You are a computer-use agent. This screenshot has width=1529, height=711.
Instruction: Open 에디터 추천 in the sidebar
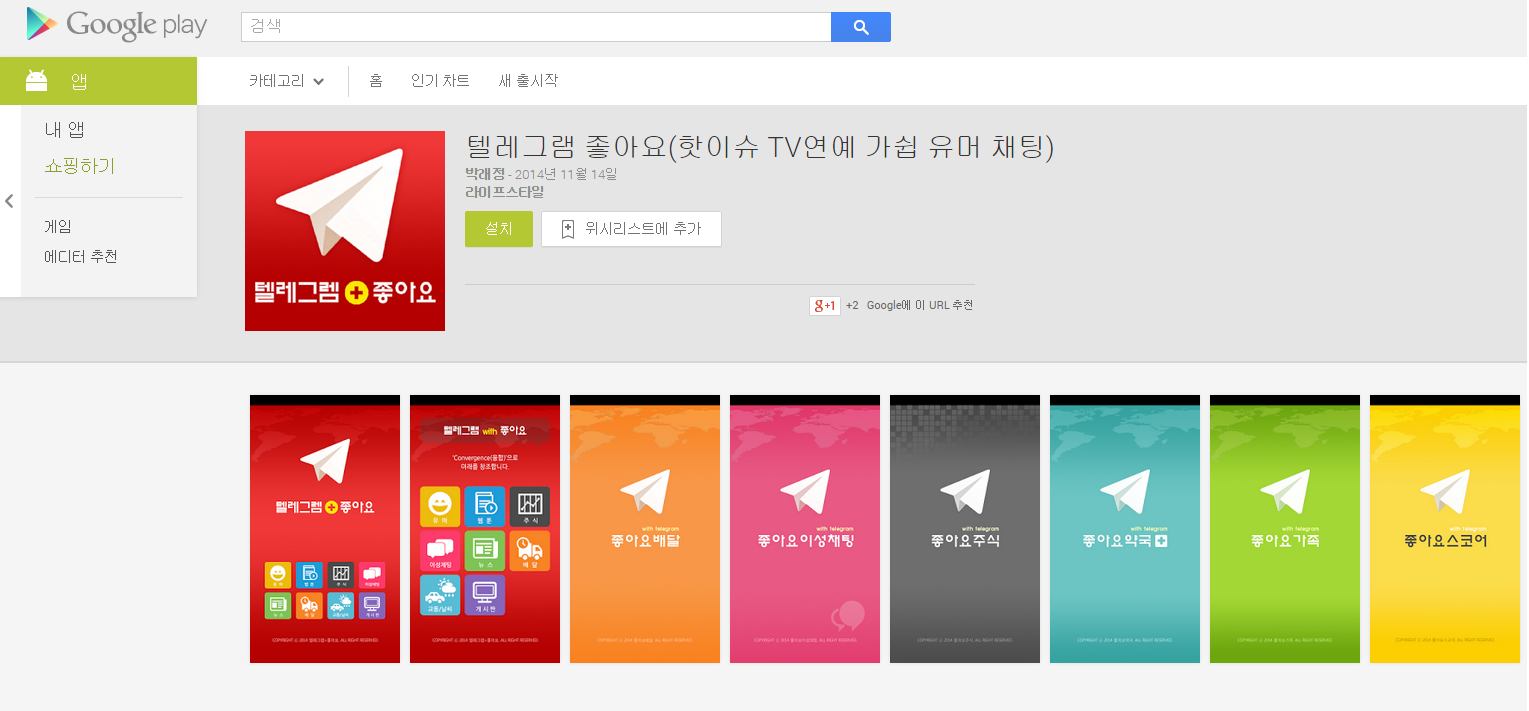click(81, 257)
